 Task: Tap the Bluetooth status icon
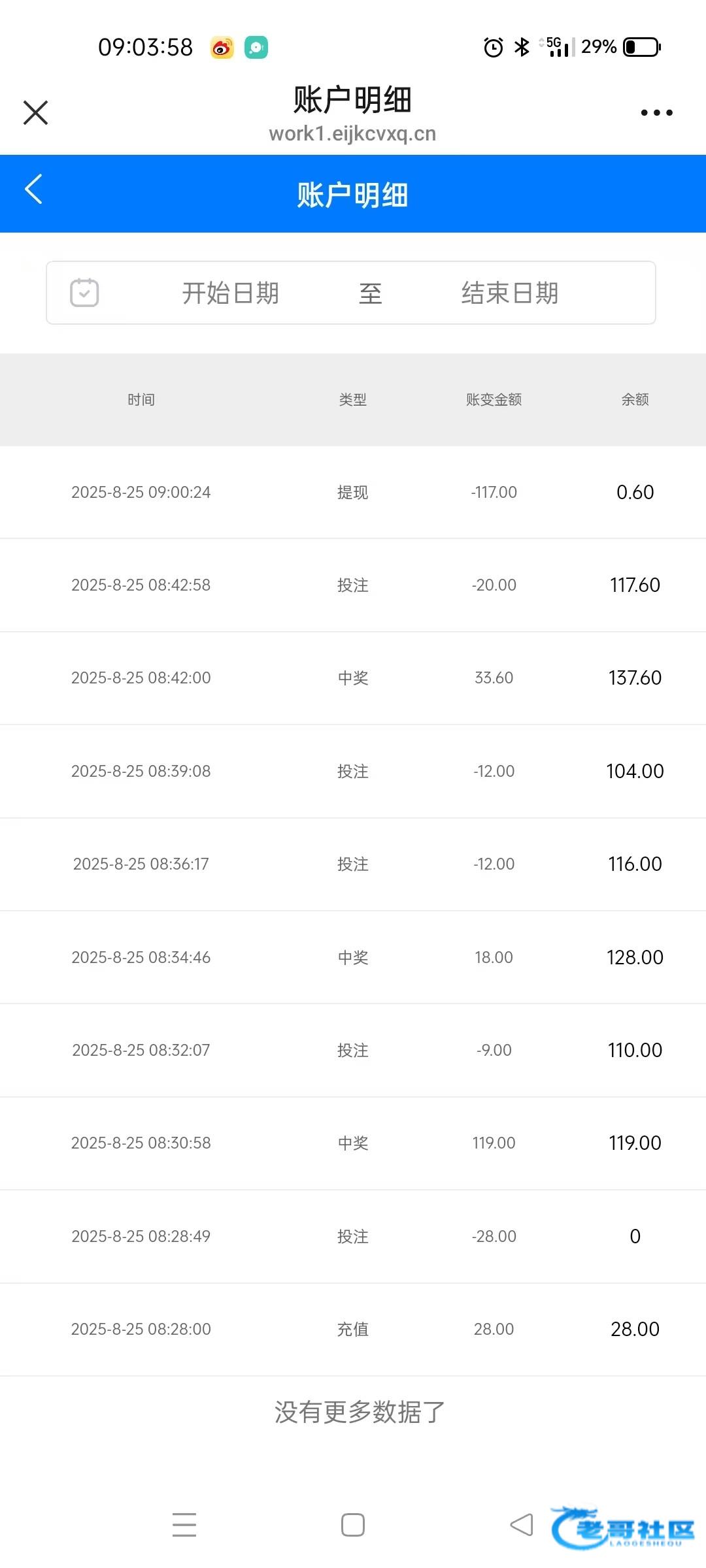click(x=522, y=48)
